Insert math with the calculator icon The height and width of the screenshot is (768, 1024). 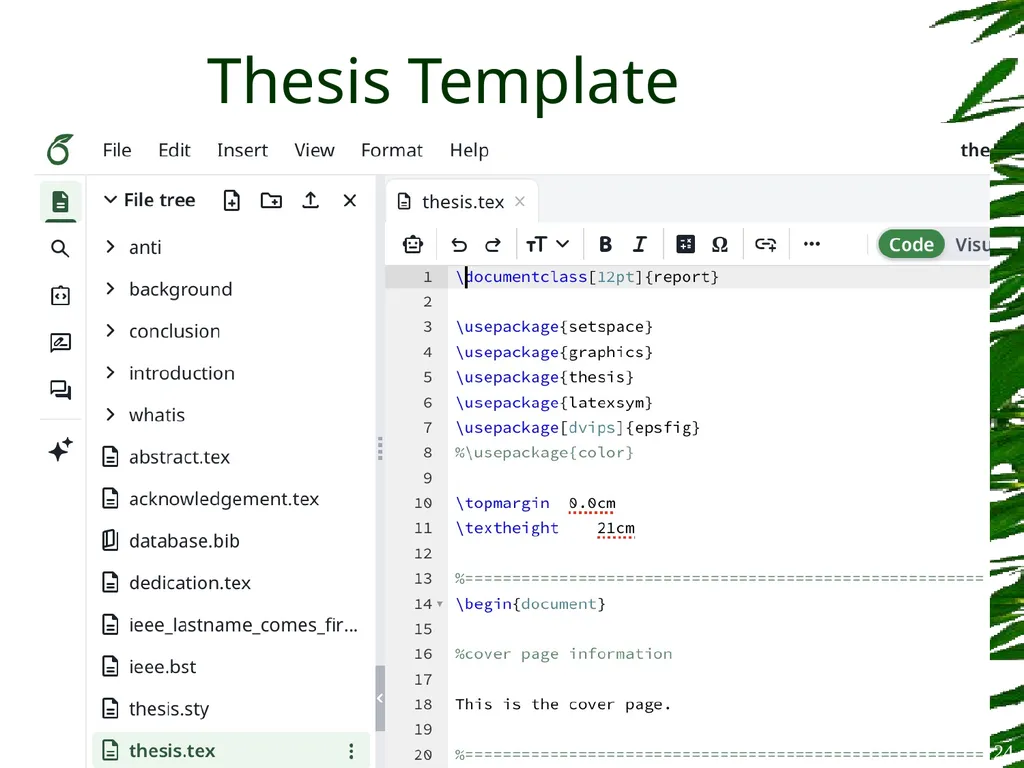tap(685, 244)
